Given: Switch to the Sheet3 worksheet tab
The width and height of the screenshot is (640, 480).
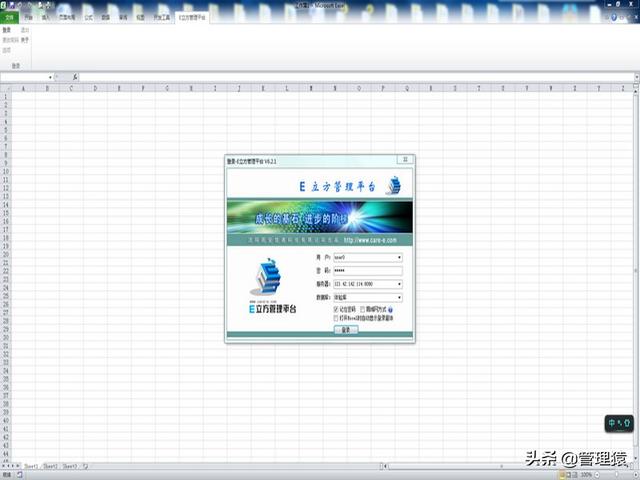Looking at the screenshot, I should click(x=69, y=466).
